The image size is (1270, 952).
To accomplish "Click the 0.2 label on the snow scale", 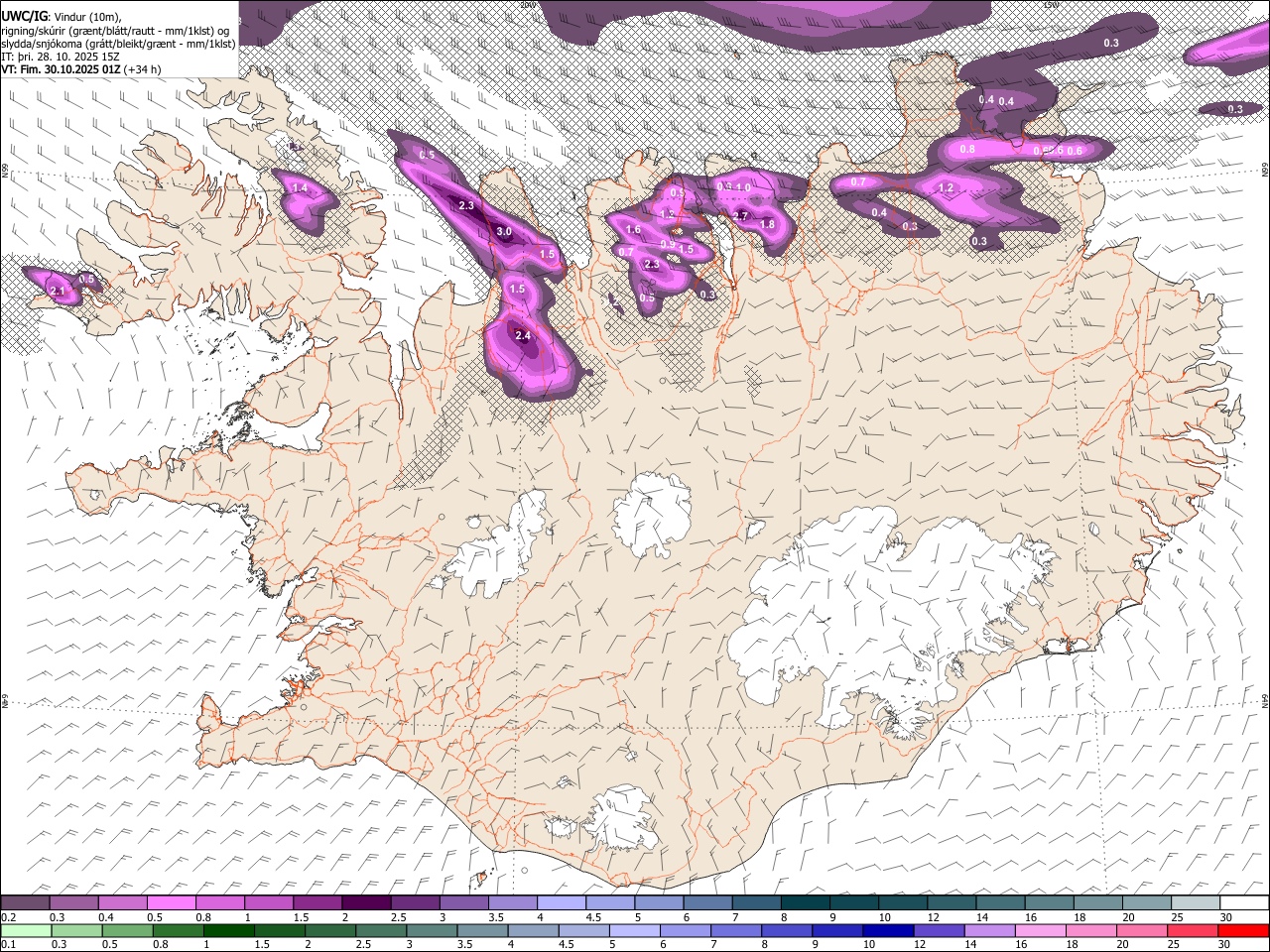I will 7,917.
